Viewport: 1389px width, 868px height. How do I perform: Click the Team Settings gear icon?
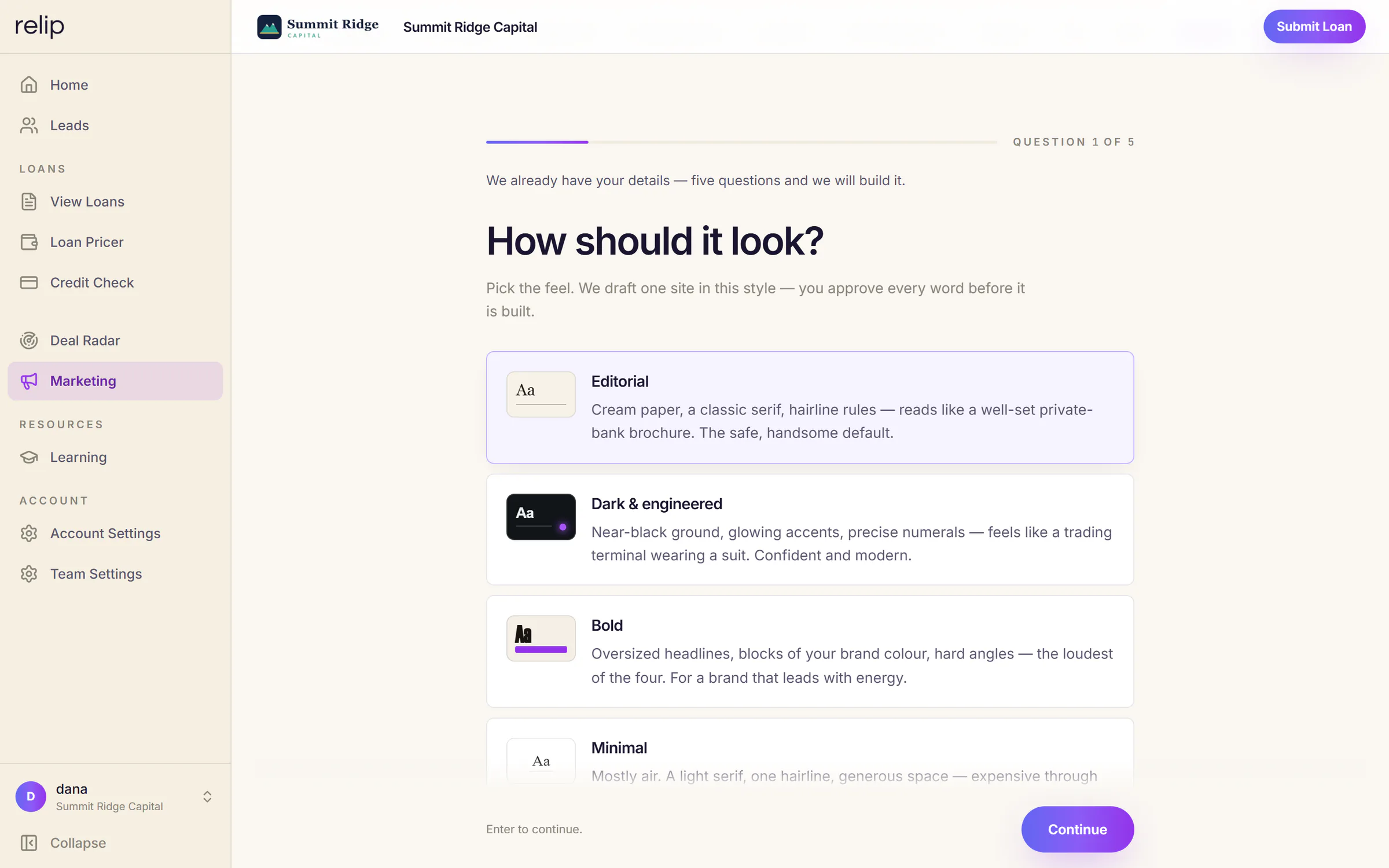pyautogui.click(x=29, y=573)
